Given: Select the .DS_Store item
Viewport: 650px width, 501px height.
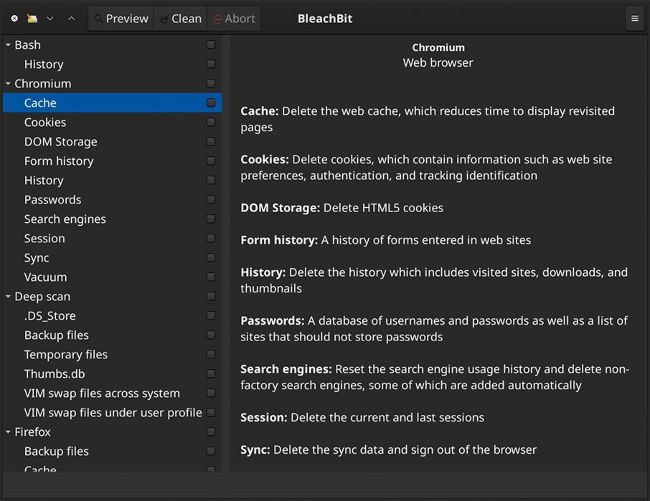Looking at the screenshot, I should pos(50,316).
